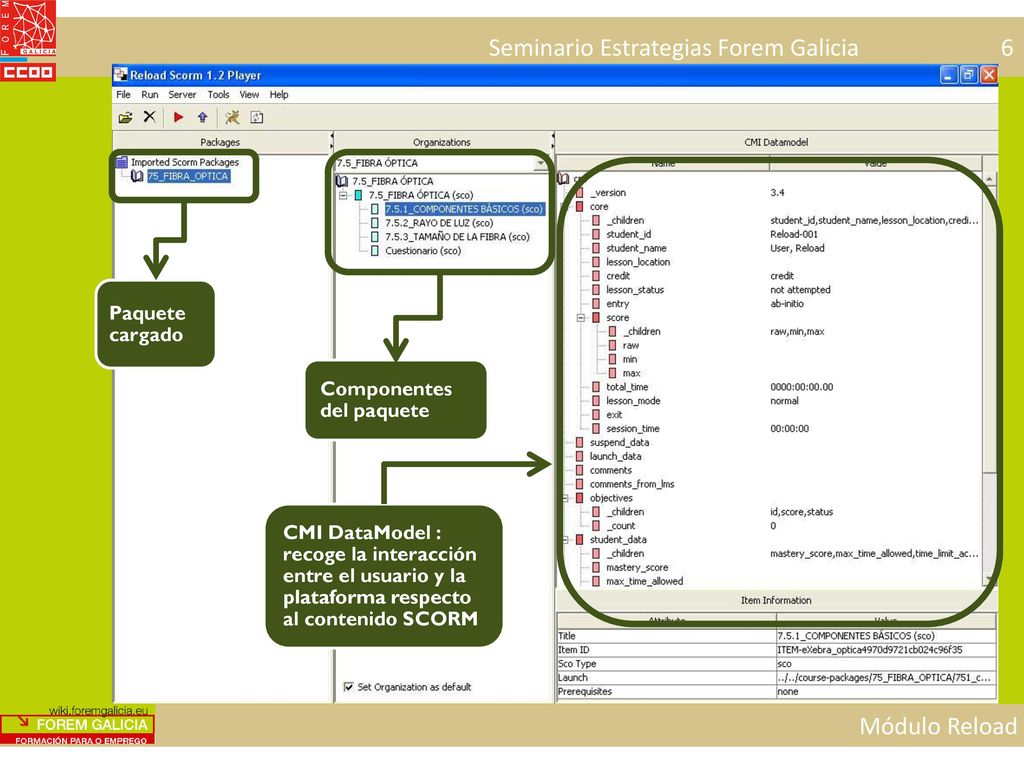The image size is (1024, 768).
Task: Click the Imported Scorm Packages folder icon
Action: tap(121, 162)
